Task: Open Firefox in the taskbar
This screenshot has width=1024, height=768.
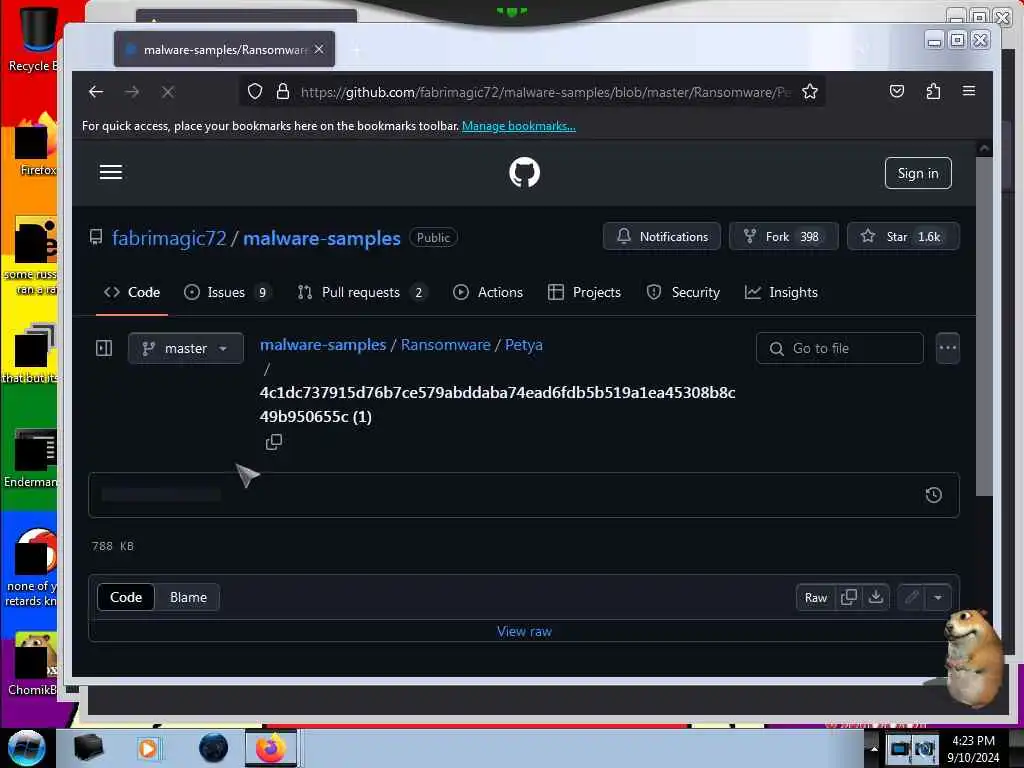Action: click(x=270, y=748)
